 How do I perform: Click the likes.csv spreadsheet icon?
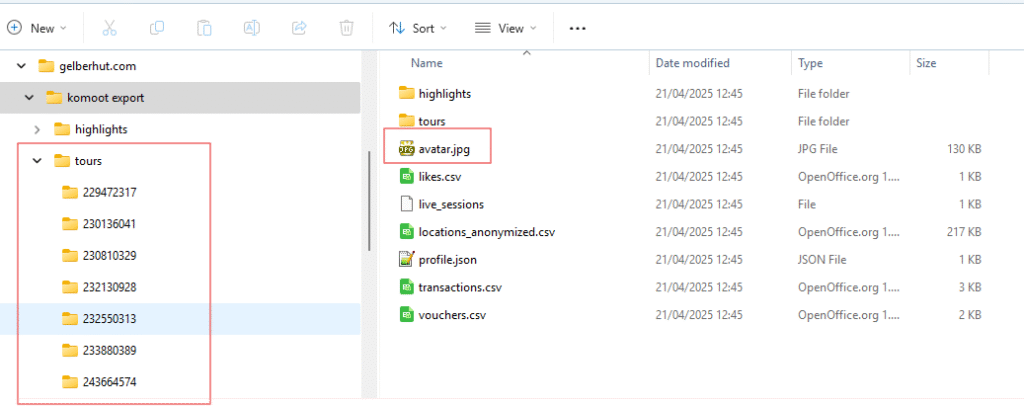pos(407,176)
